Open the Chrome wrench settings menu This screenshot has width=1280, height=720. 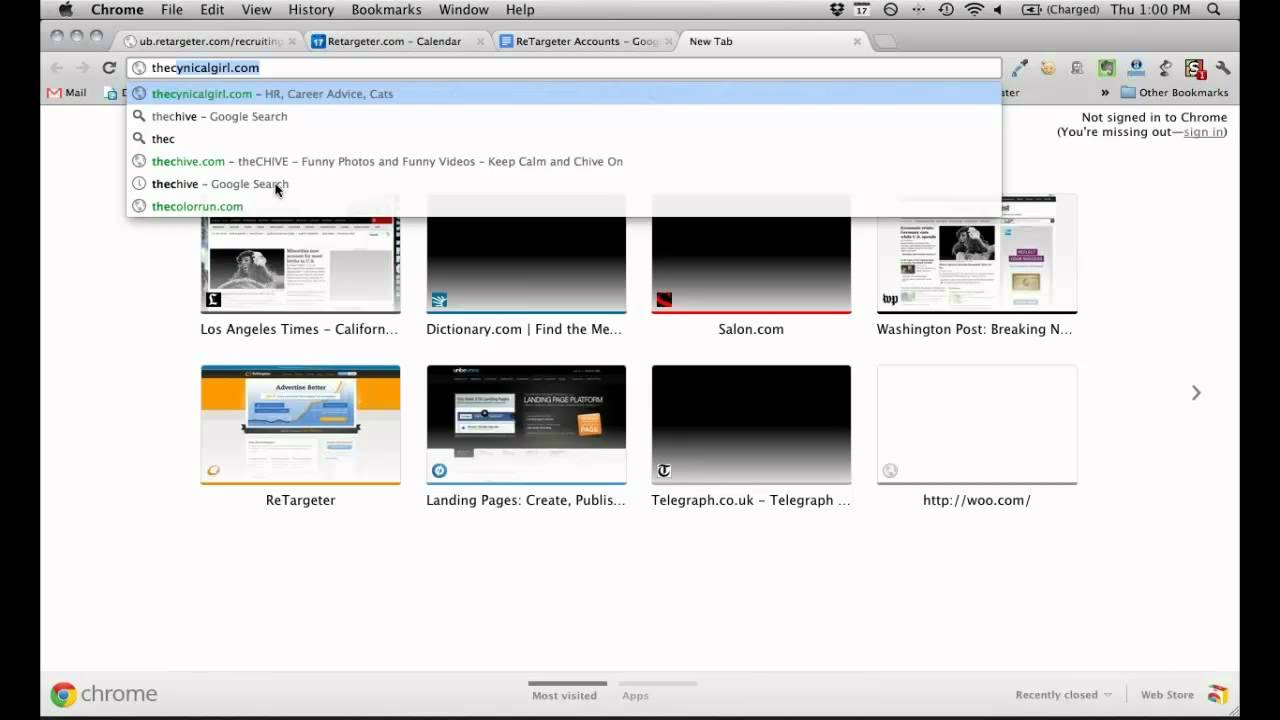(1223, 68)
